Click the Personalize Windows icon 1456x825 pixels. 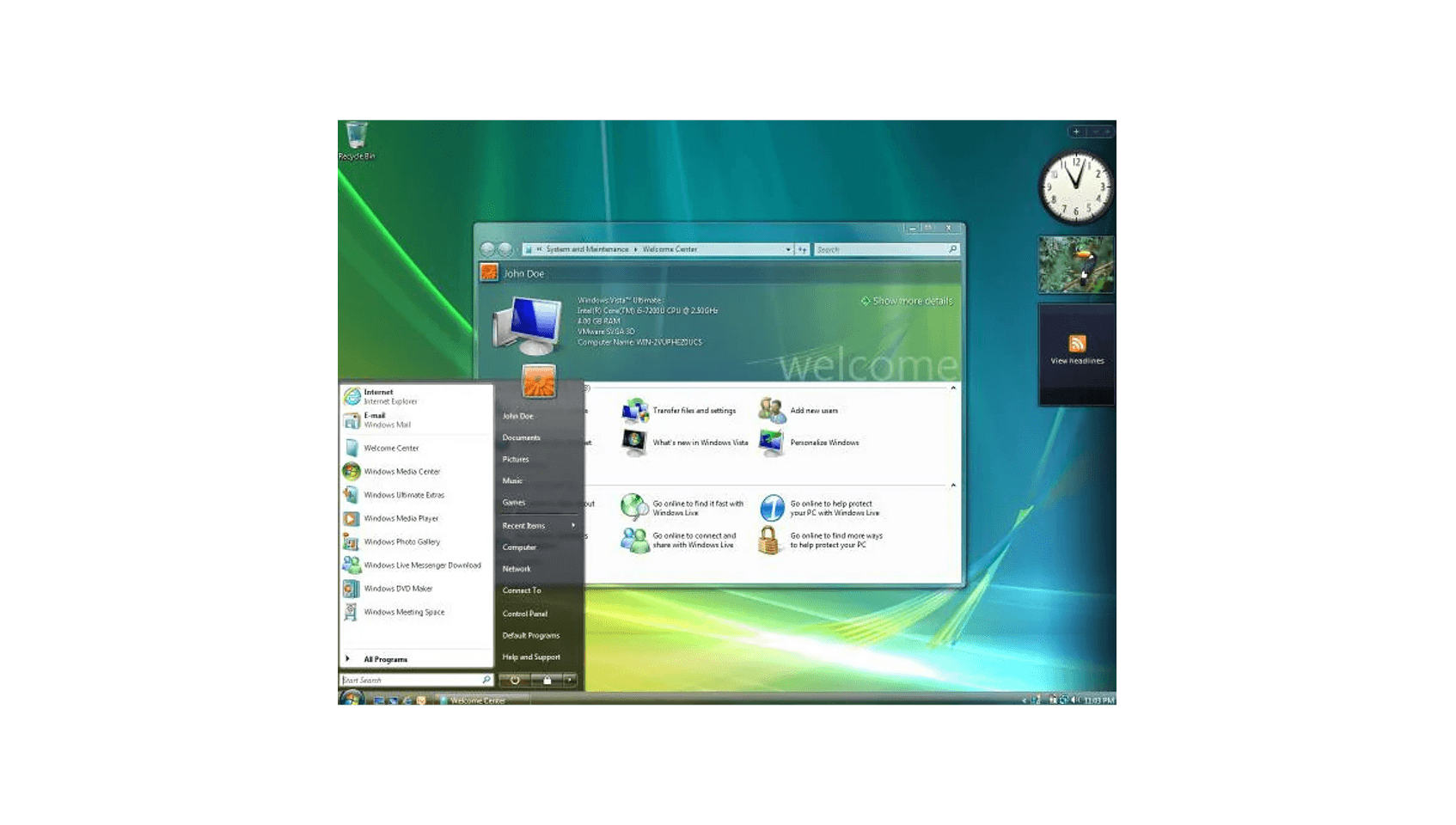pos(771,443)
